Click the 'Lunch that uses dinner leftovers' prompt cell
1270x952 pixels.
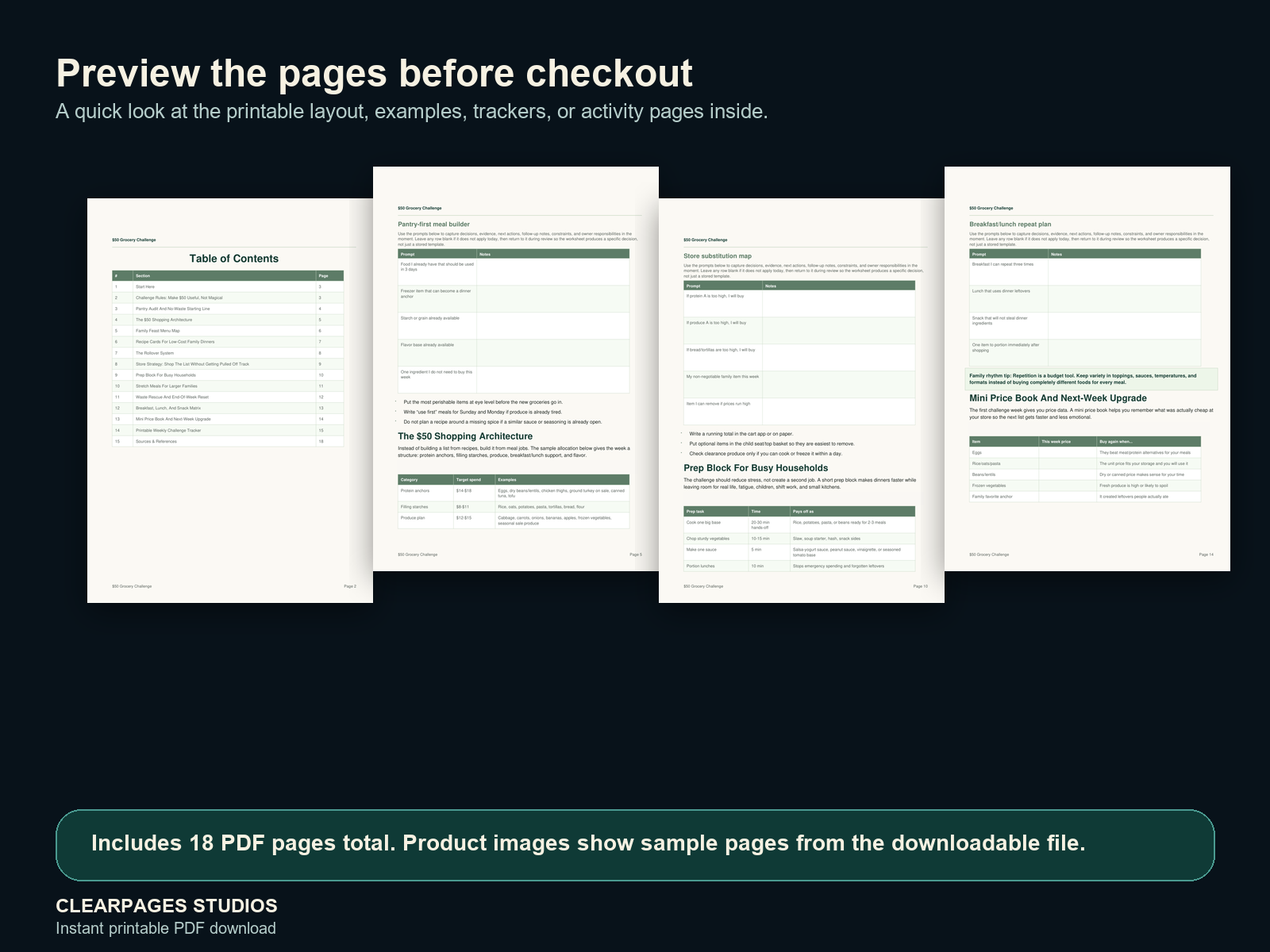point(1009,299)
